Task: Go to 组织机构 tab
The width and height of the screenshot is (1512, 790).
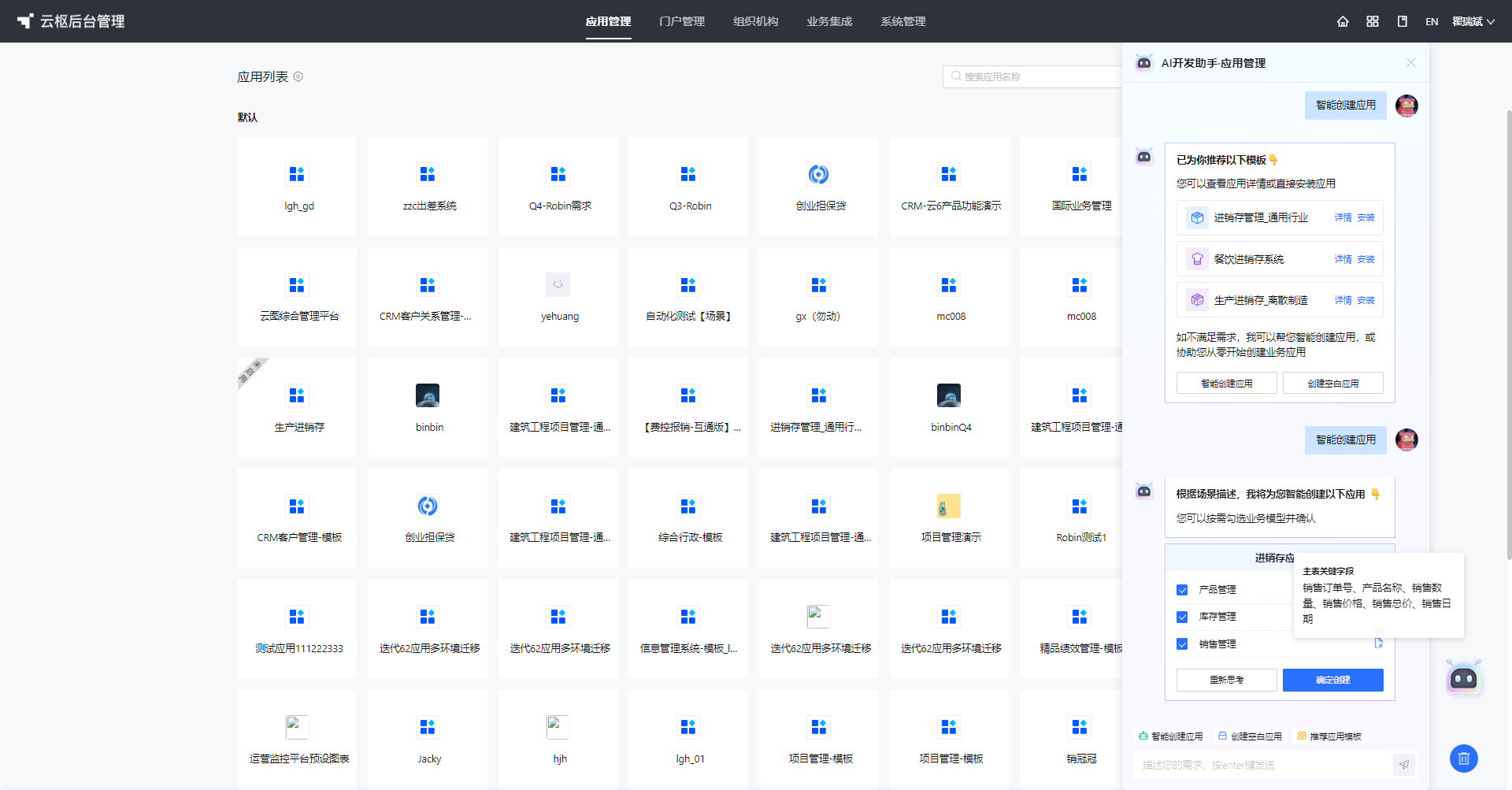Action: (755, 21)
